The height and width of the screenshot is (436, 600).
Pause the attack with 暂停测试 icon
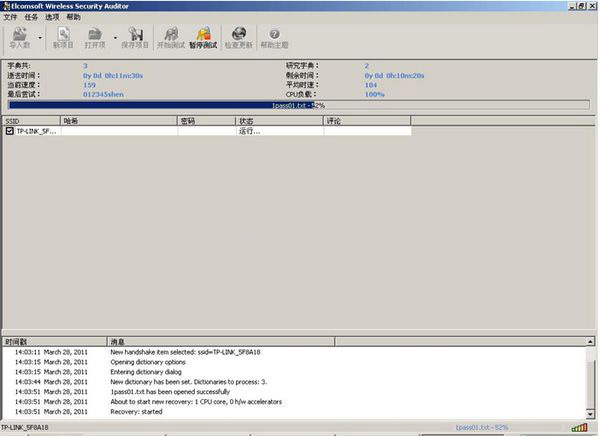[203, 38]
